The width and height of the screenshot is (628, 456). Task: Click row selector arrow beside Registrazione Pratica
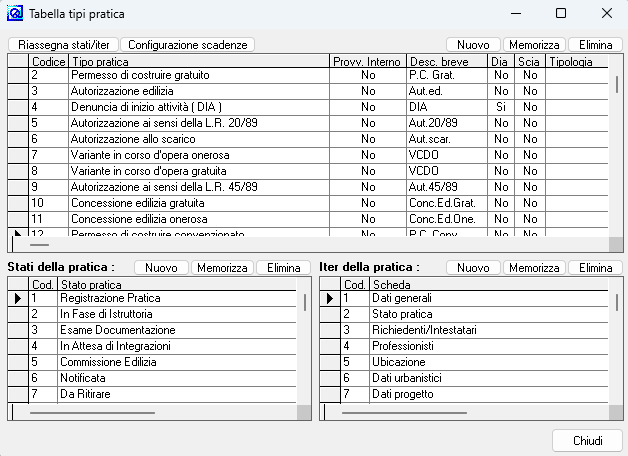[x=18, y=298]
